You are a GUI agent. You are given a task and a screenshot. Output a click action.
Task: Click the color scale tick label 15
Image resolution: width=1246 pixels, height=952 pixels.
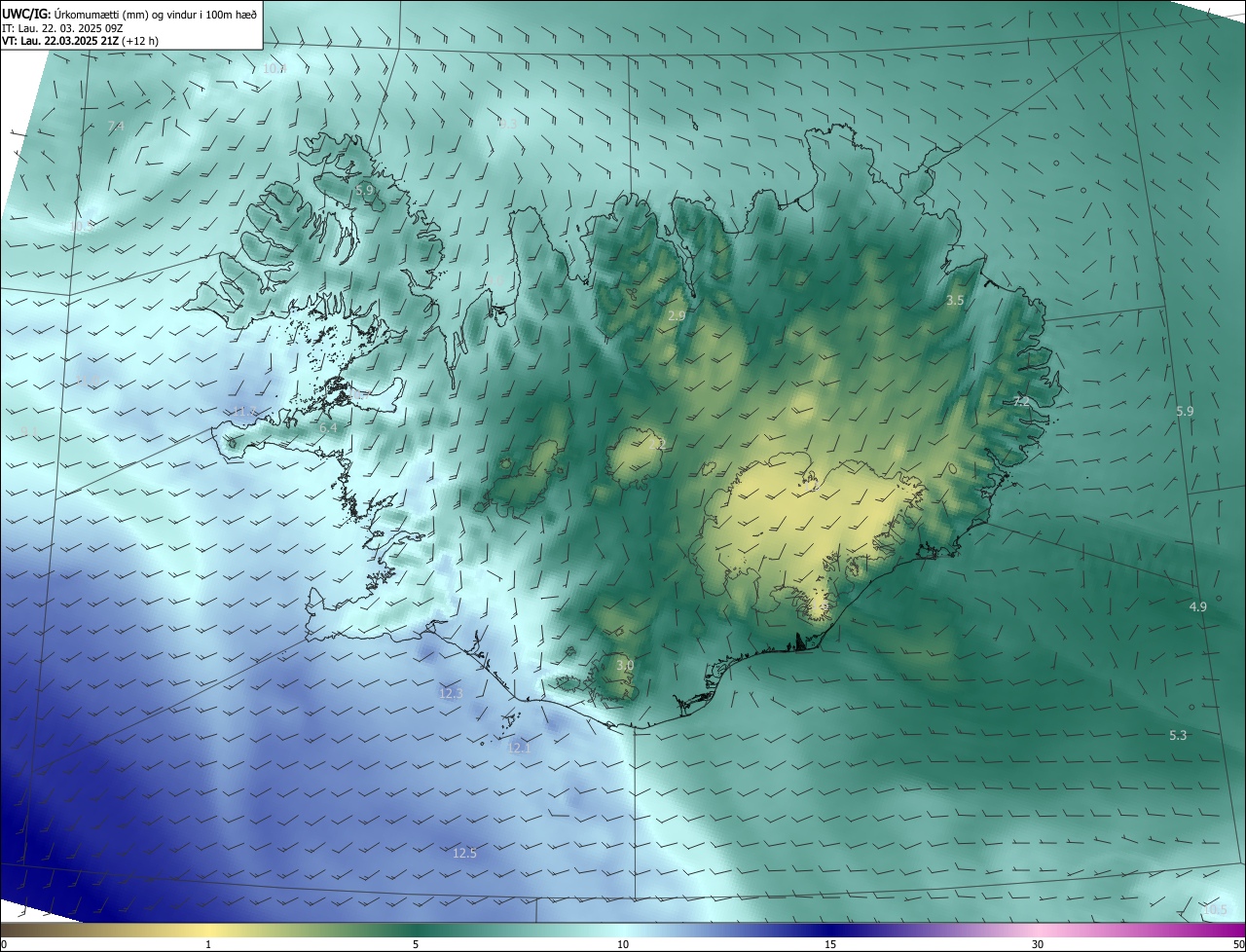830,944
